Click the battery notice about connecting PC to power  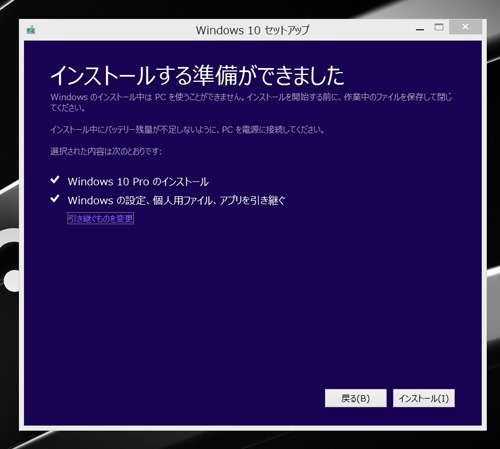187,129
